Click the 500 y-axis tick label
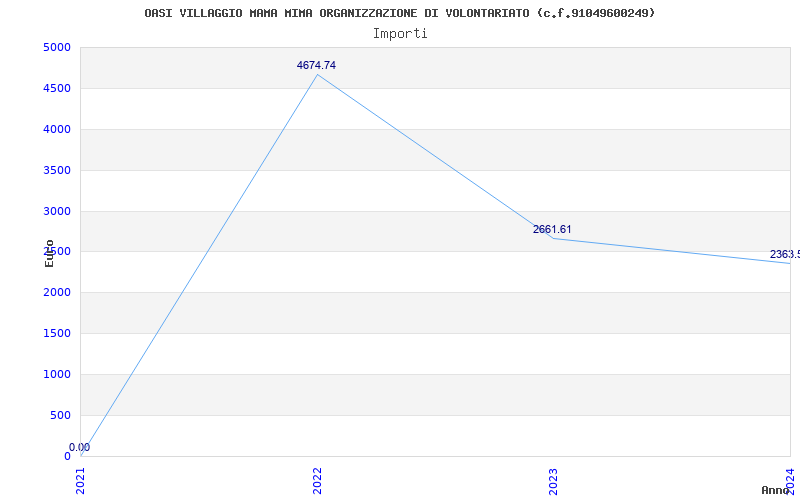The height and width of the screenshot is (500, 800). click(60, 415)
